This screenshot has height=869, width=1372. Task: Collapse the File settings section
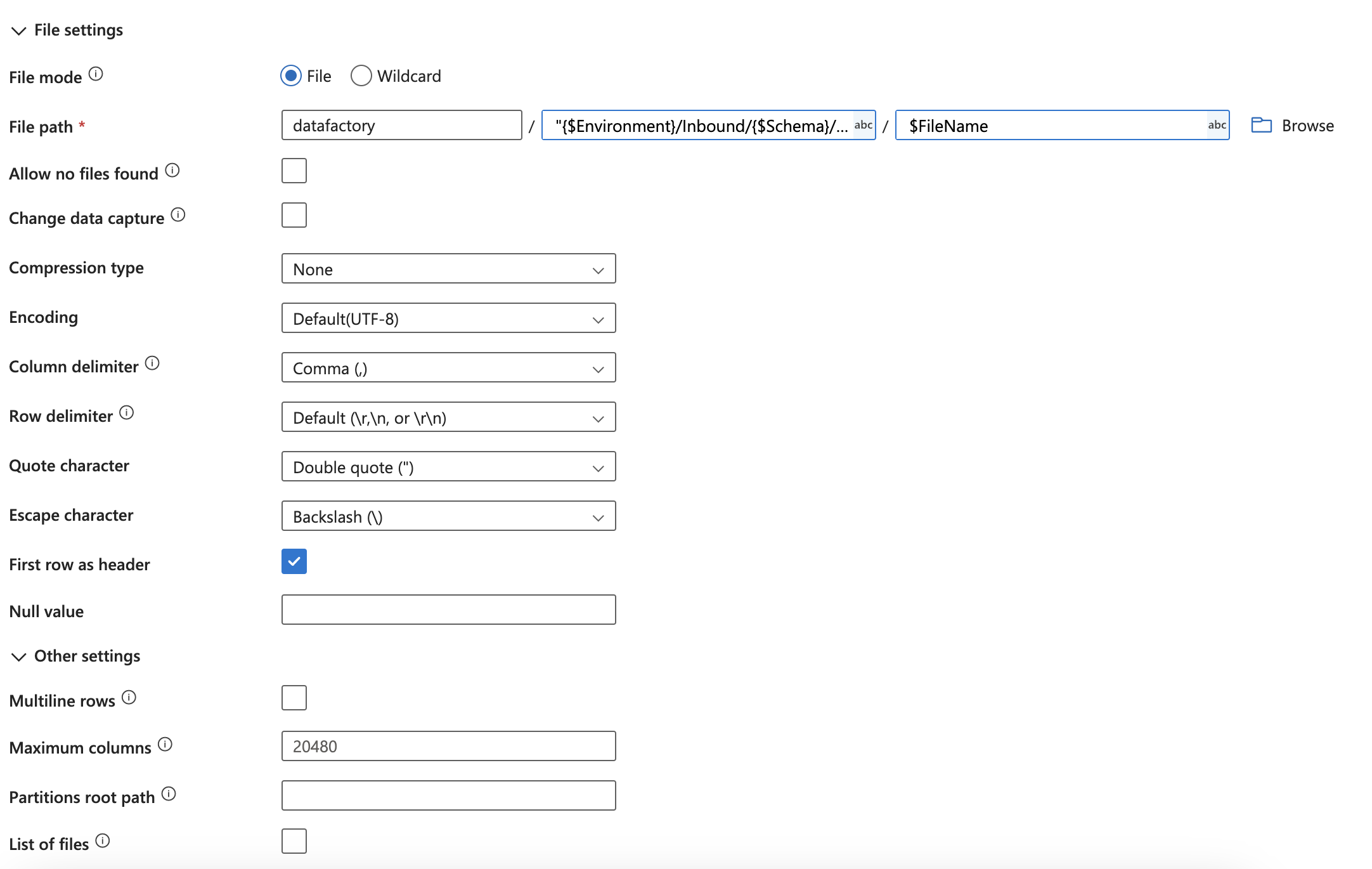(18, 29)
